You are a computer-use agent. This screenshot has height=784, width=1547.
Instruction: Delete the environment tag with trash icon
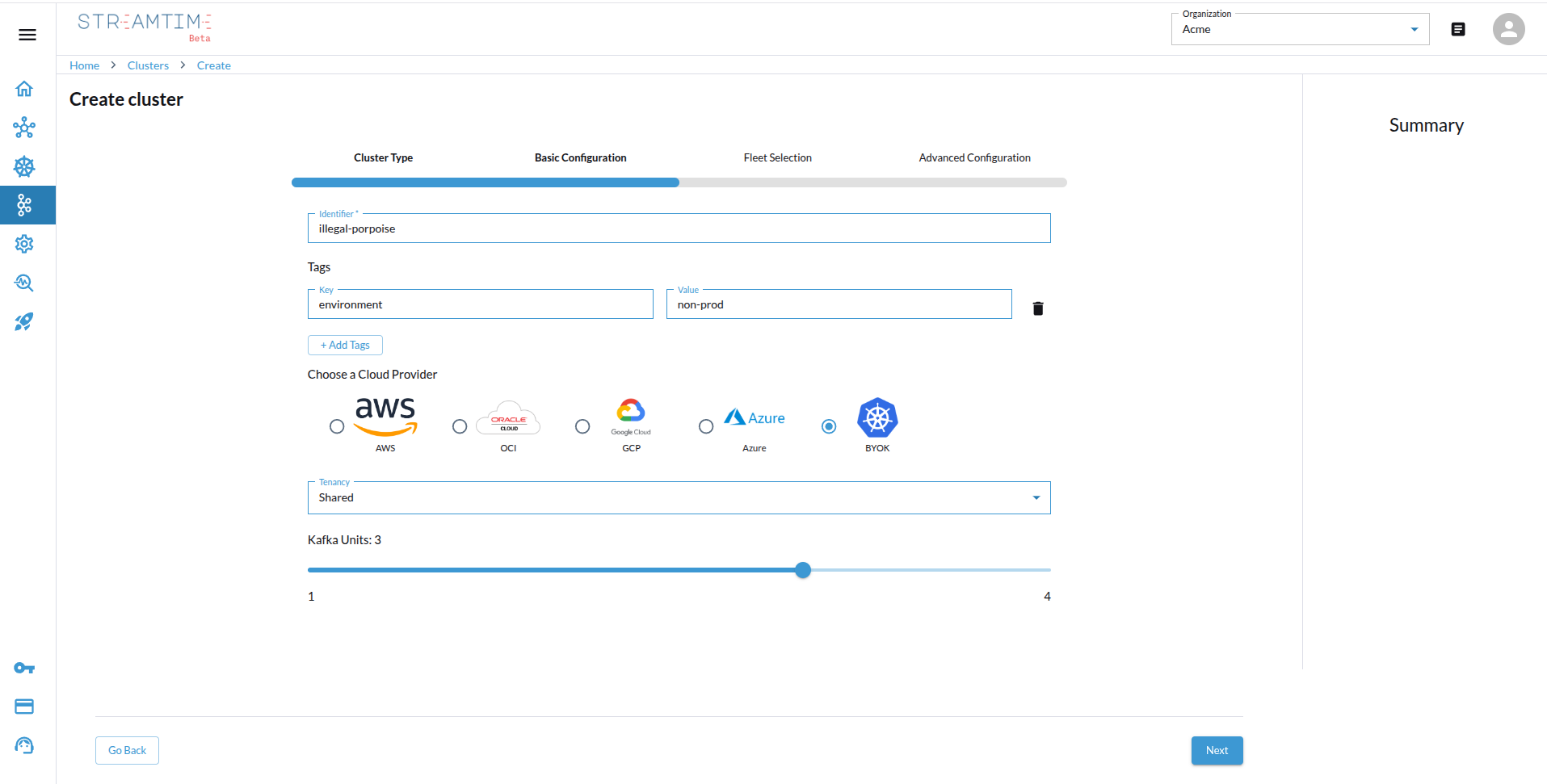1038,308
